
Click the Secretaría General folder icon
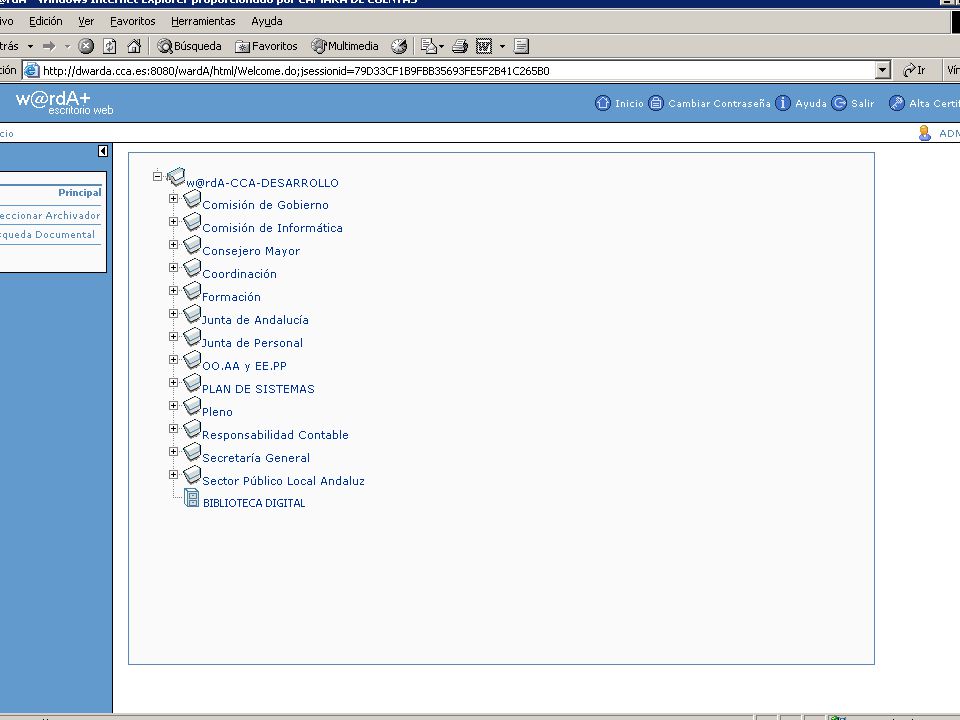tap(192, 451)
